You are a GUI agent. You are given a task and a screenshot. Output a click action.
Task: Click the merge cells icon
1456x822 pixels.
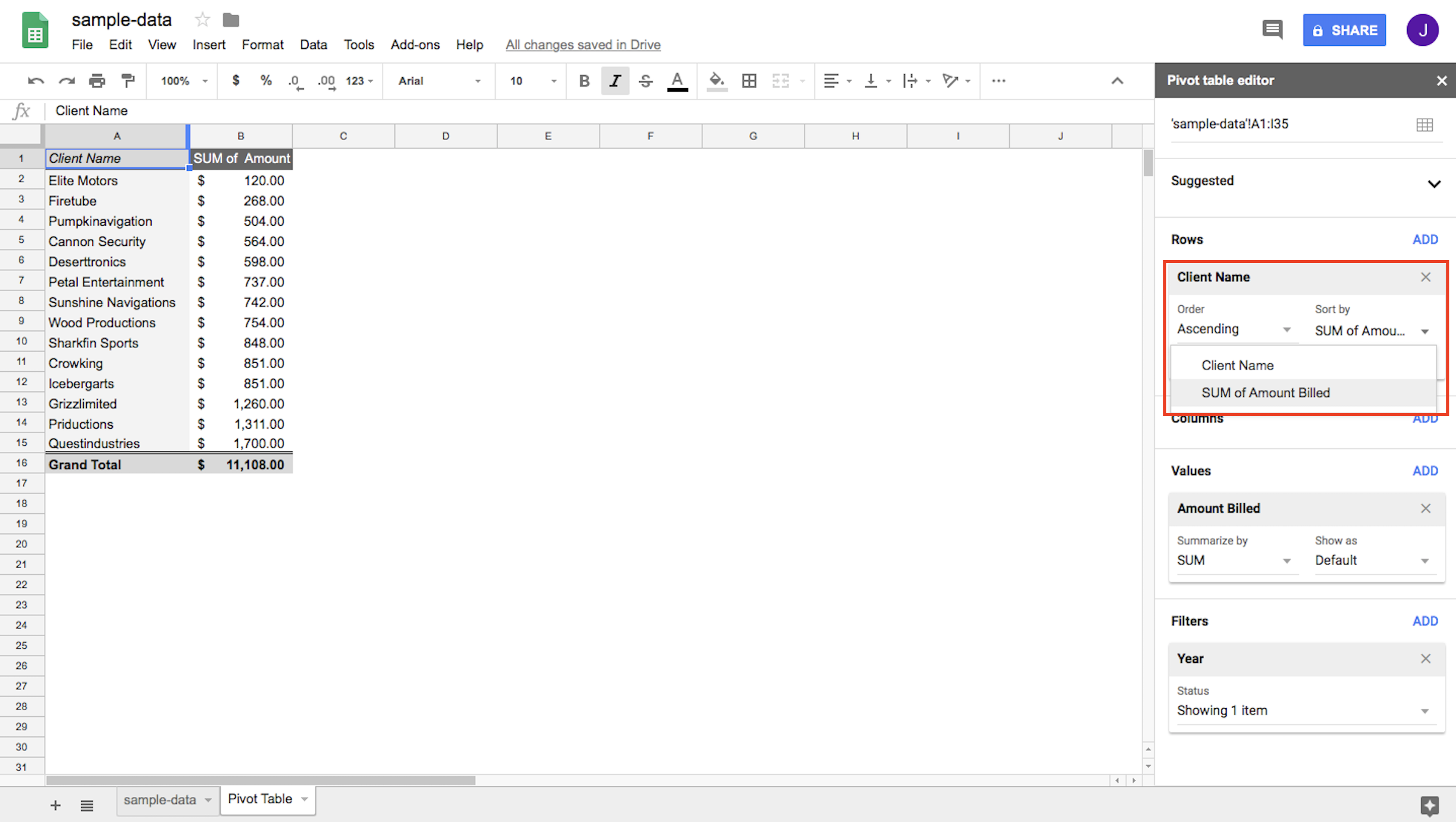pyautogui.click(x=782, y=80)
